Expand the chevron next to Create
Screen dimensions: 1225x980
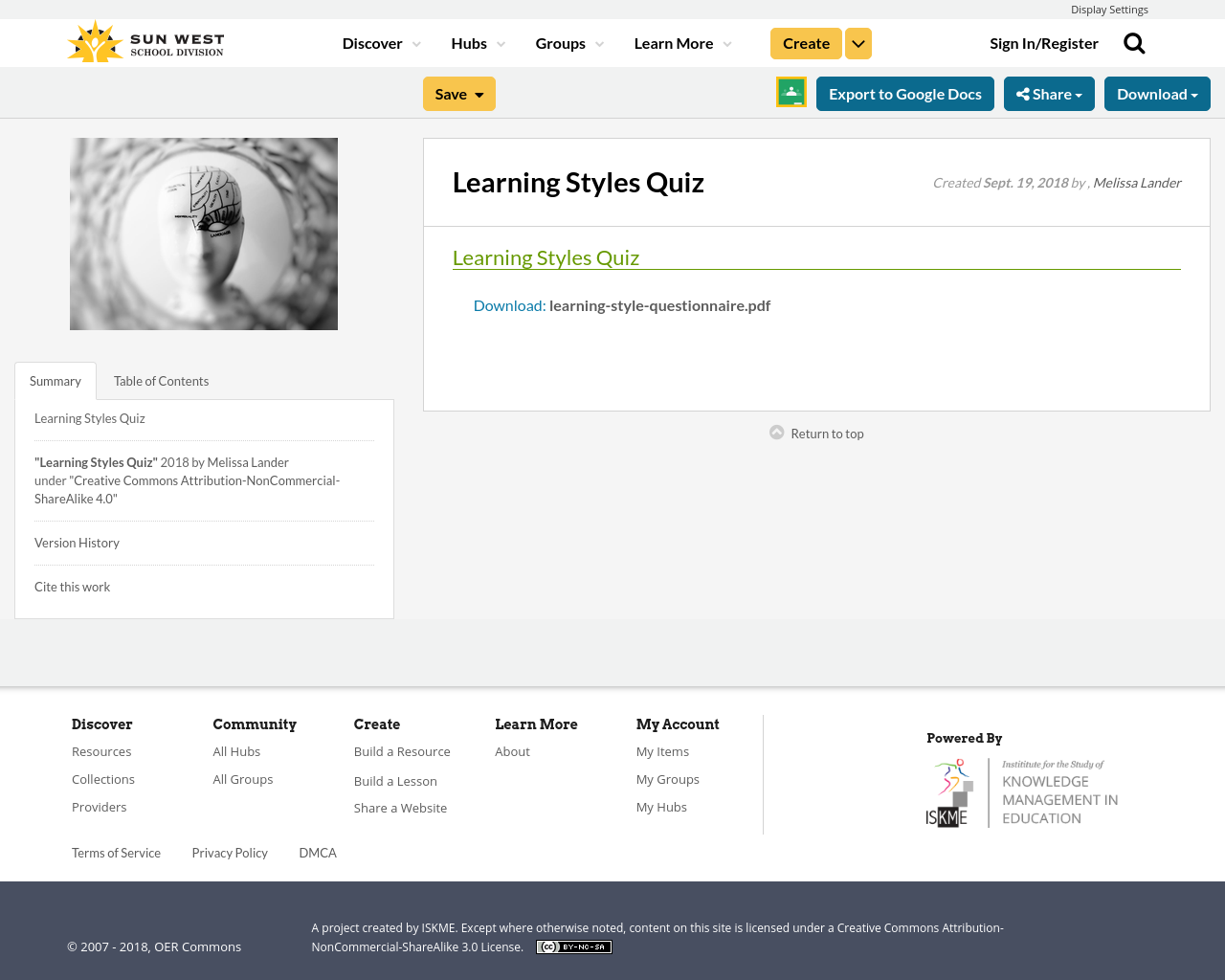(857, 42)
